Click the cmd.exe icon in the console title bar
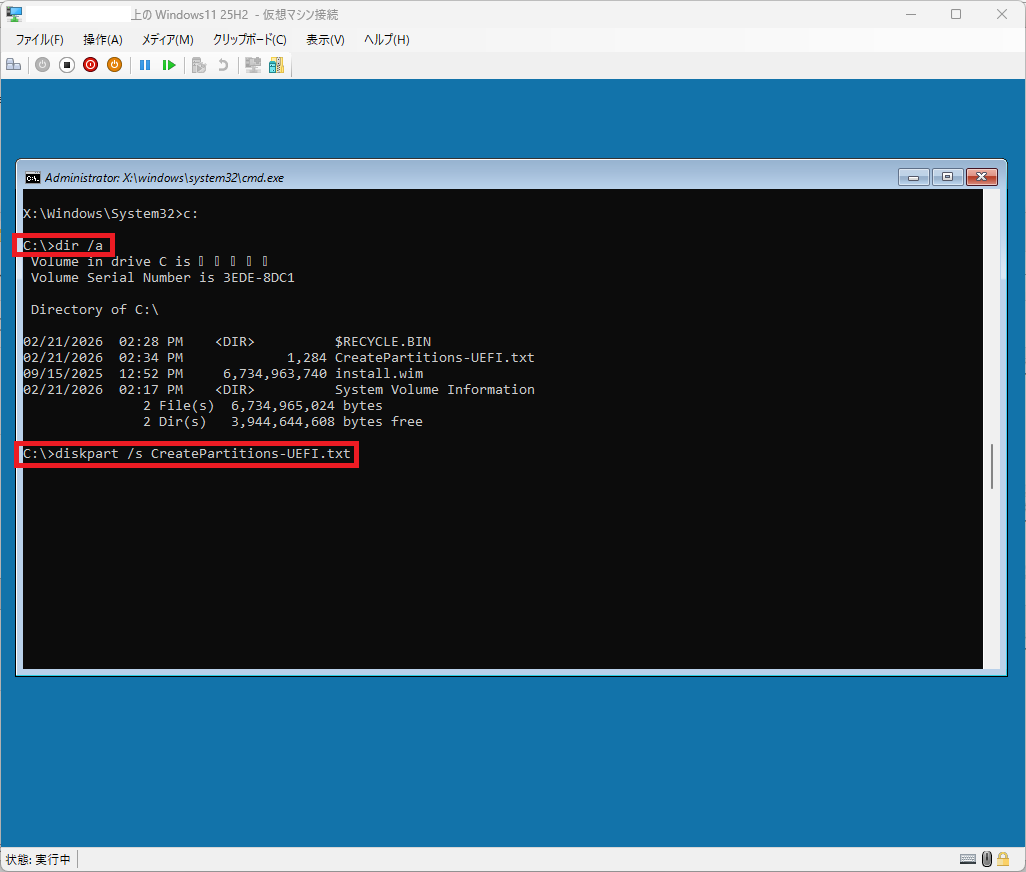 (x=32, y=178)
